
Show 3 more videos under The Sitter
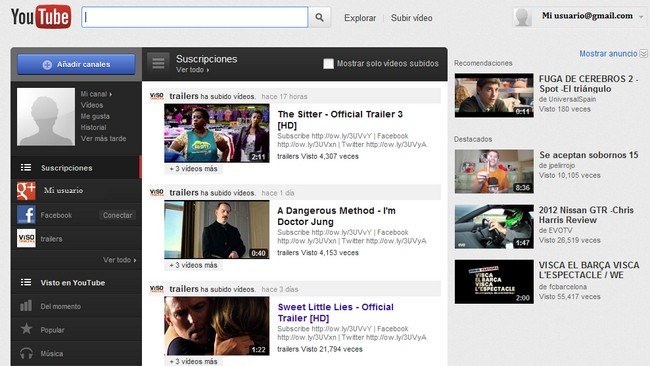(193, 169)
